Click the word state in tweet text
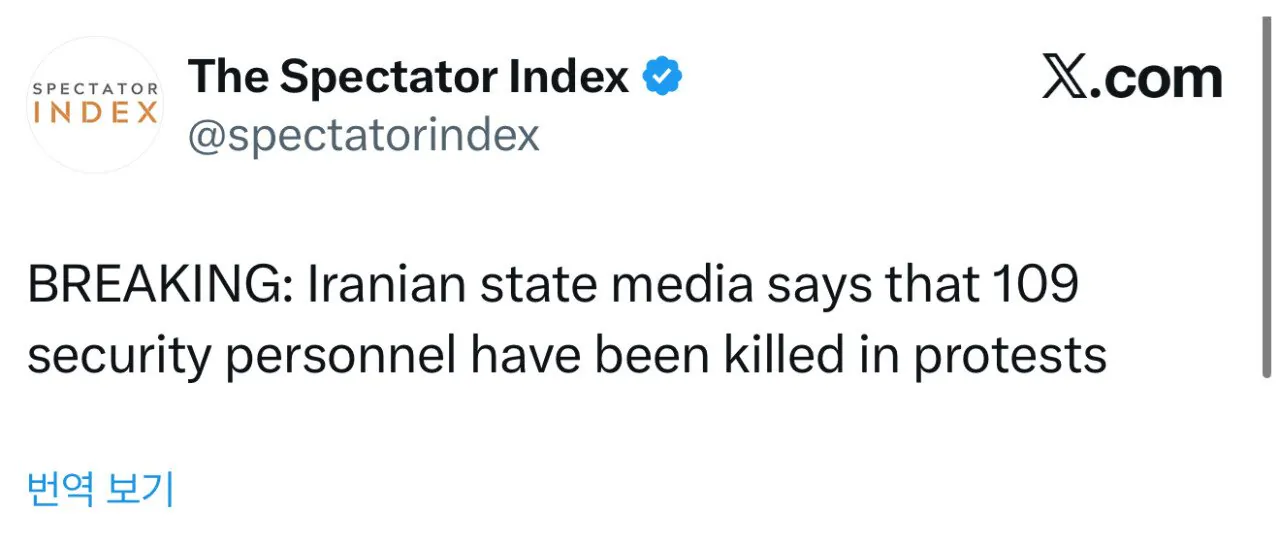 (535, 287)
